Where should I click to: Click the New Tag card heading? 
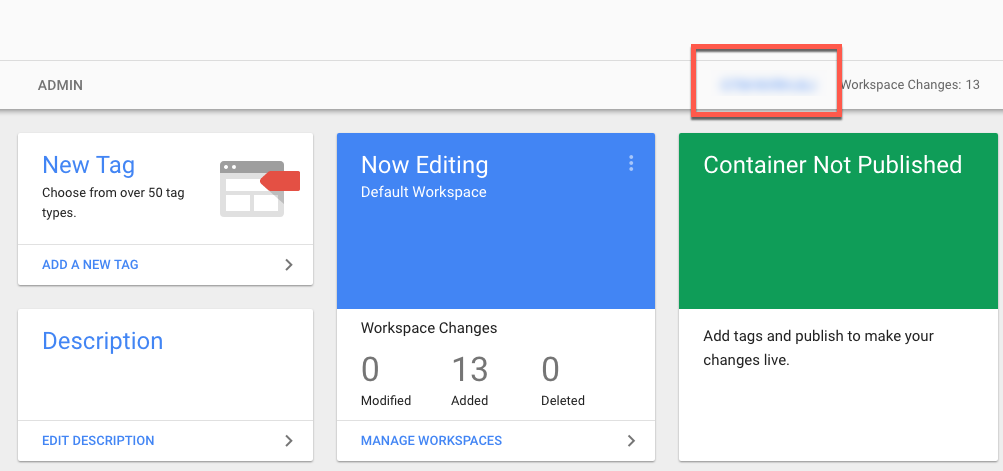coord(88,165)
